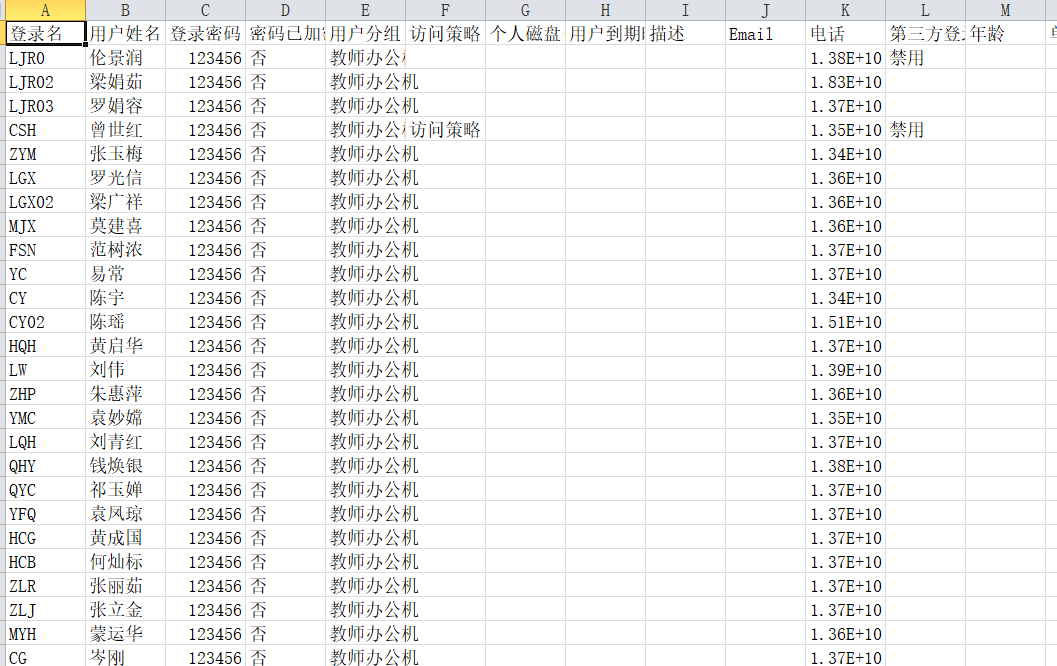Select cell with login name ZHP

click(45, 394)
